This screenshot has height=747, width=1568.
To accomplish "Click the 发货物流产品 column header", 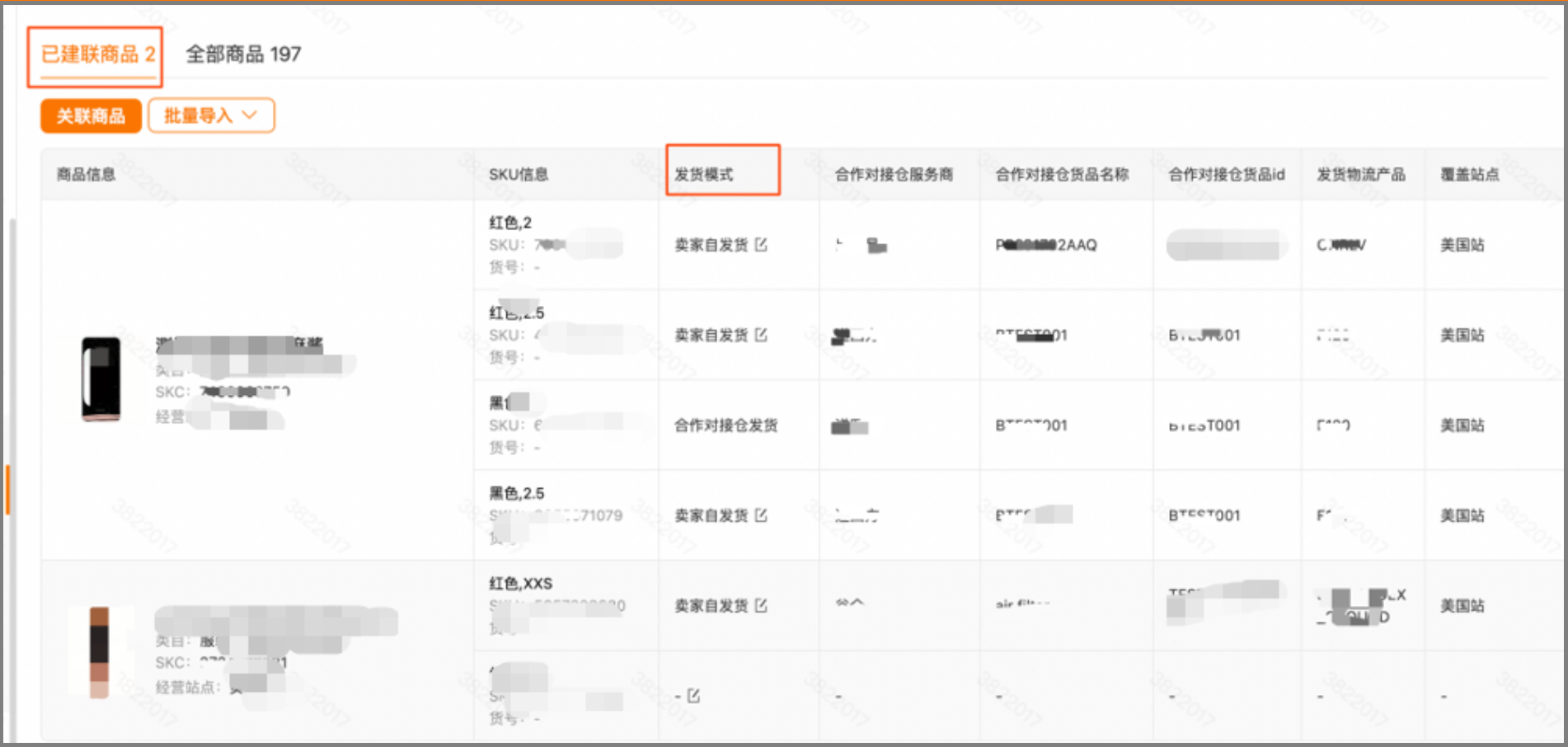I will coord(1360,174).
